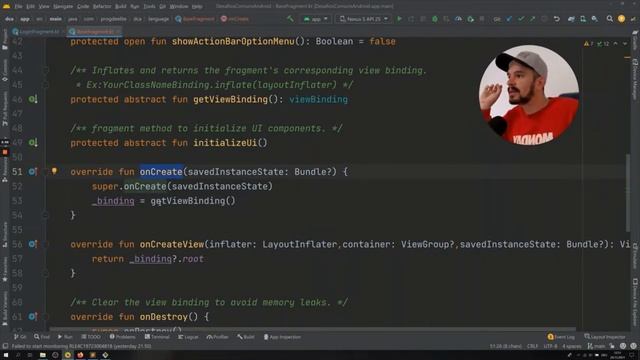This screenshot has height=360, width=640.
Task: Open the Terminal tool window
Action: coord(157,337)
